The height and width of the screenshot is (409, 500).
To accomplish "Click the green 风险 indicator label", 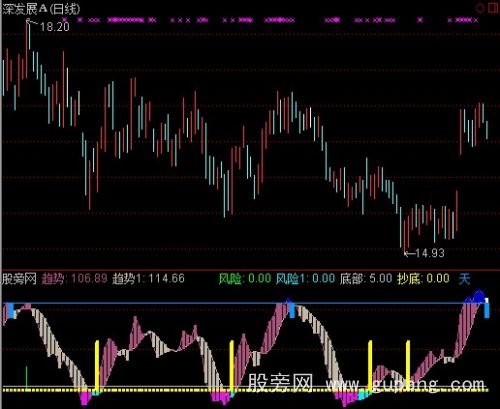I will (x=230, y=278).
